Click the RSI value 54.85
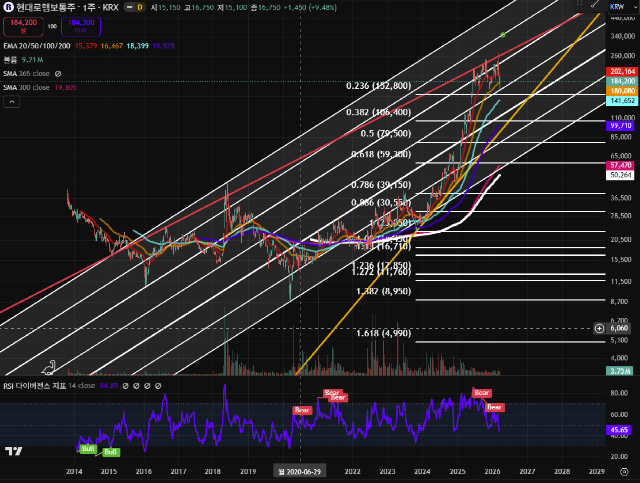Image resolution: width=640 pixels, height=483 pixels. (x=109, y=385)
